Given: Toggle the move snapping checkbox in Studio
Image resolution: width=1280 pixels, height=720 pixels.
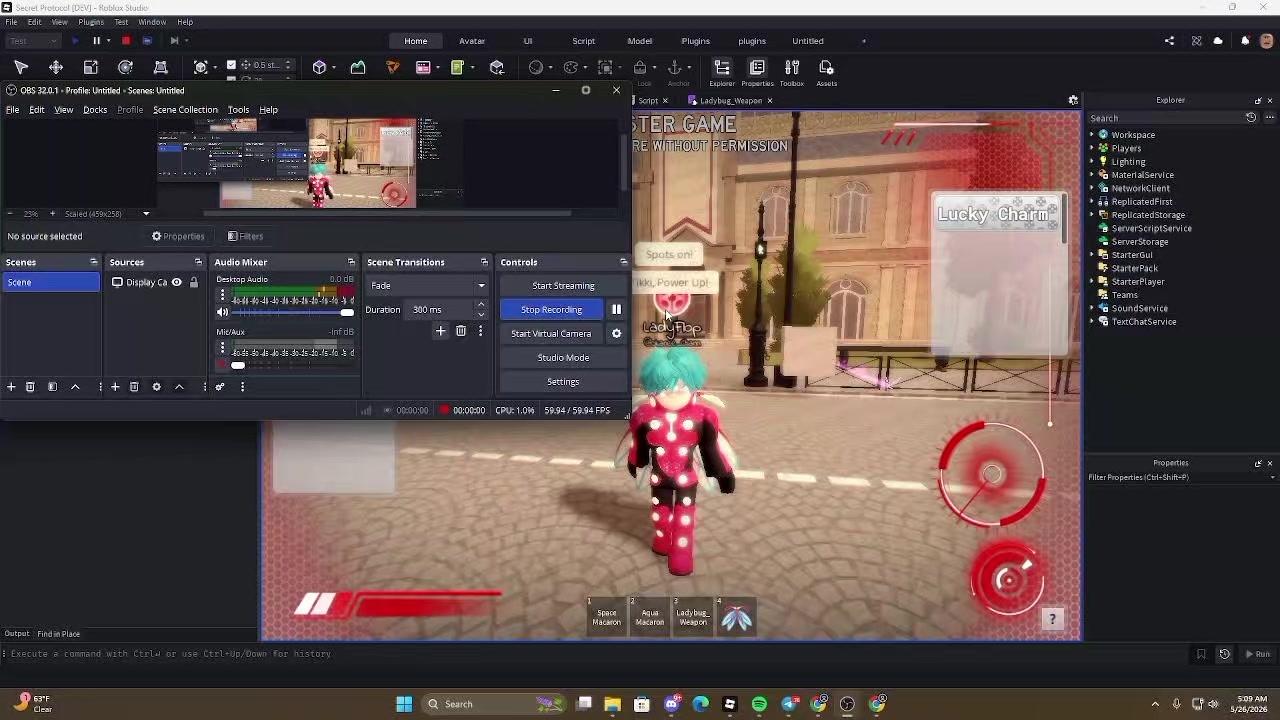Looking at the screenshot, I should [232, 65].
